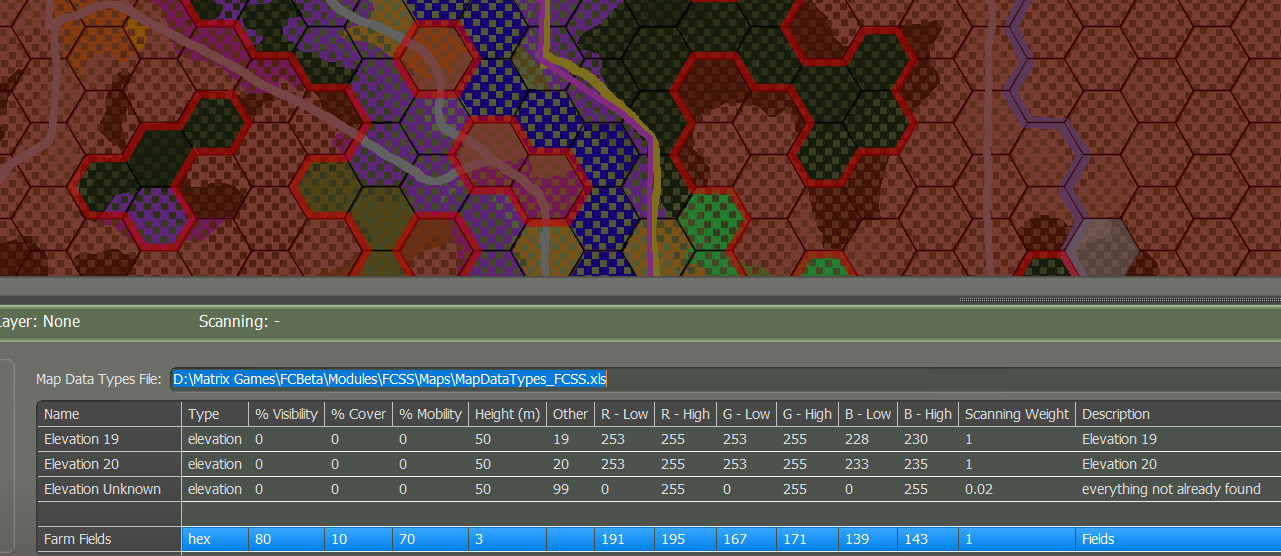Click the % Cover column header
1281x556 pixels.
tap(358, 414)
